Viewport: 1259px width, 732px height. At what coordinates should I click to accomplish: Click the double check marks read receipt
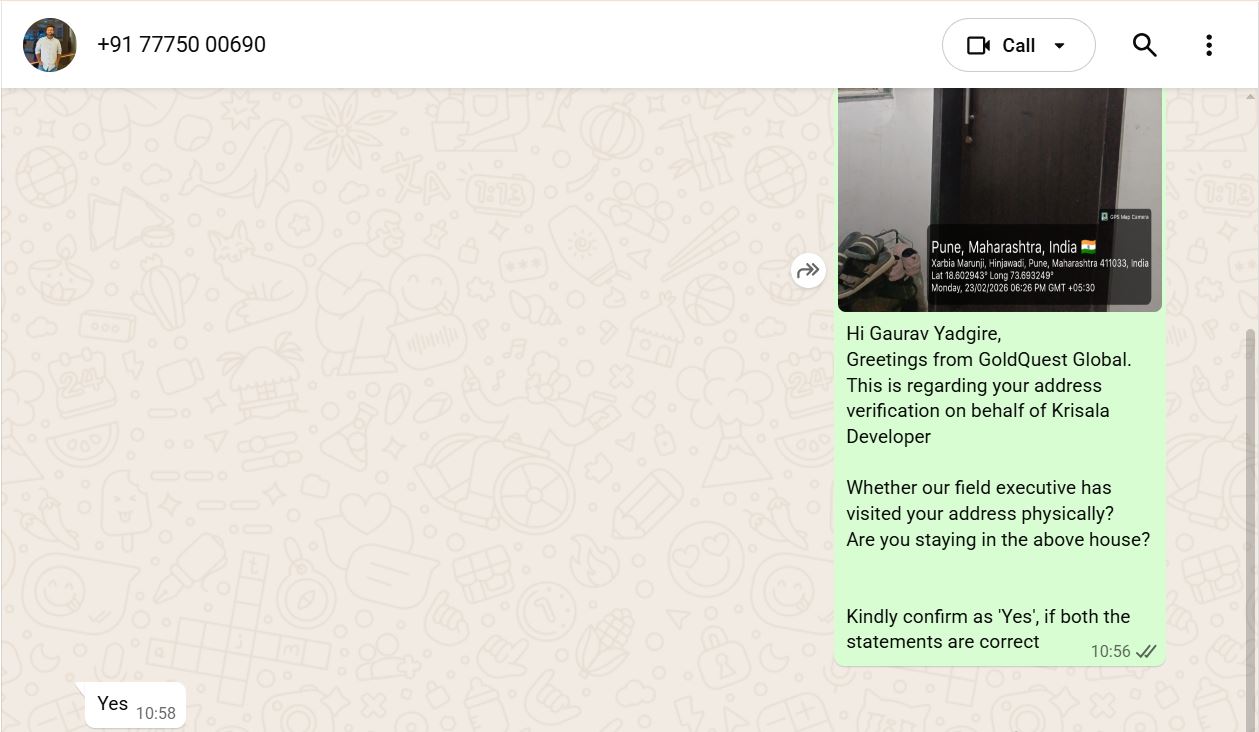click(x=1146, y=652)
